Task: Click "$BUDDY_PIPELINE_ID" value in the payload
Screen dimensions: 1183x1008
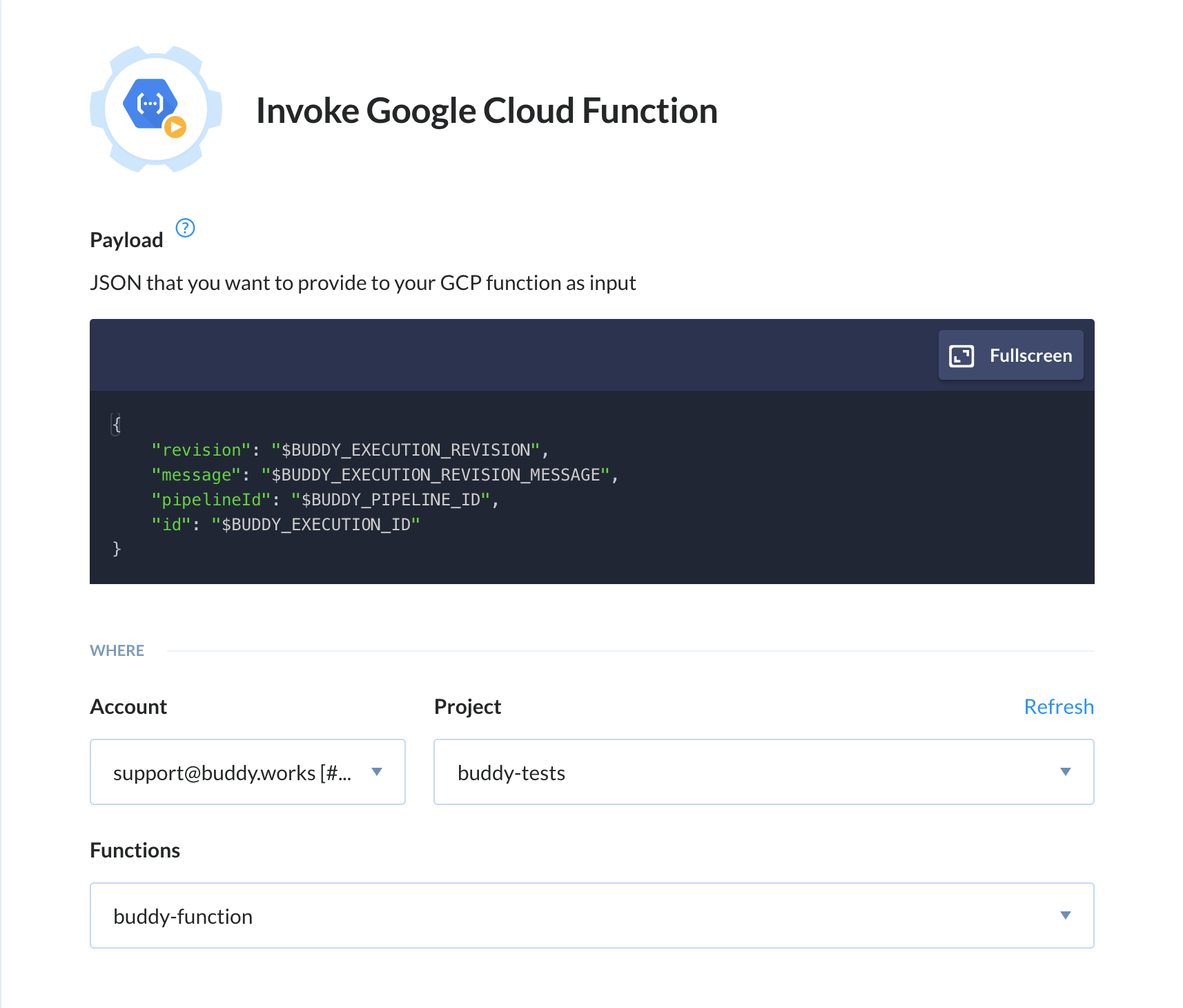Action: (x=391, y=500)
